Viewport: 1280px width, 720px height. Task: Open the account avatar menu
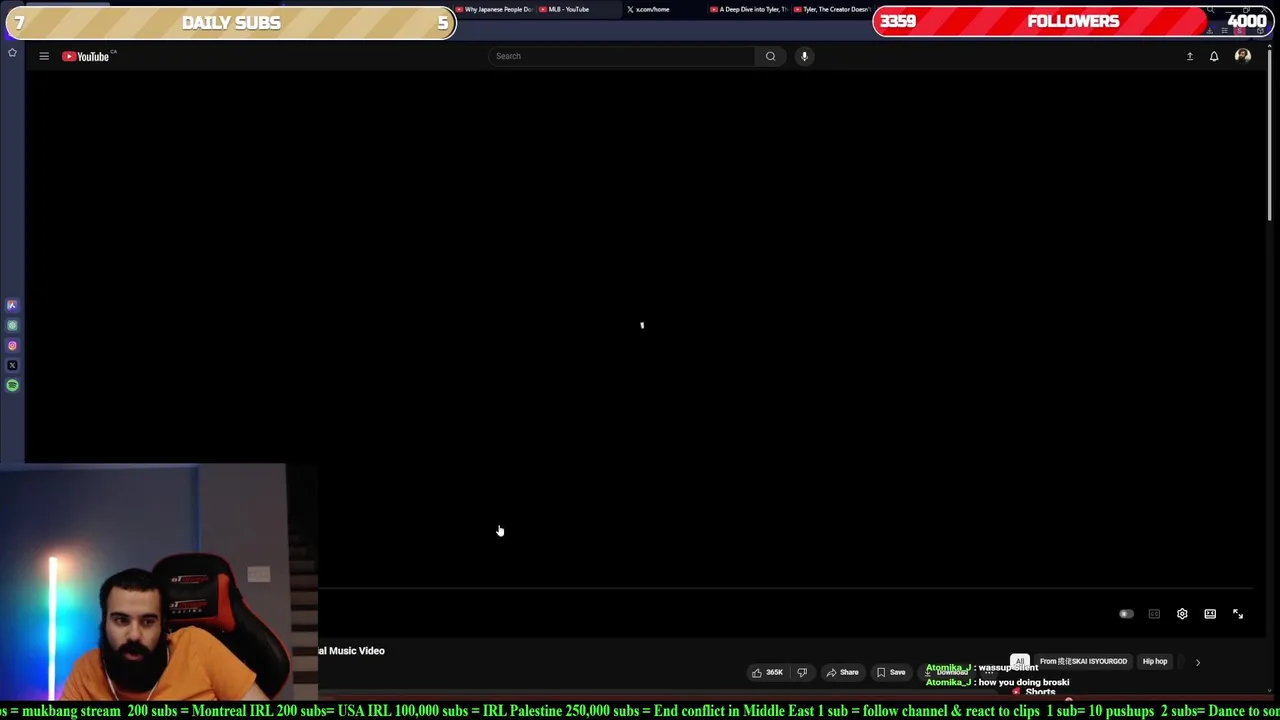tap(1243, 56)
